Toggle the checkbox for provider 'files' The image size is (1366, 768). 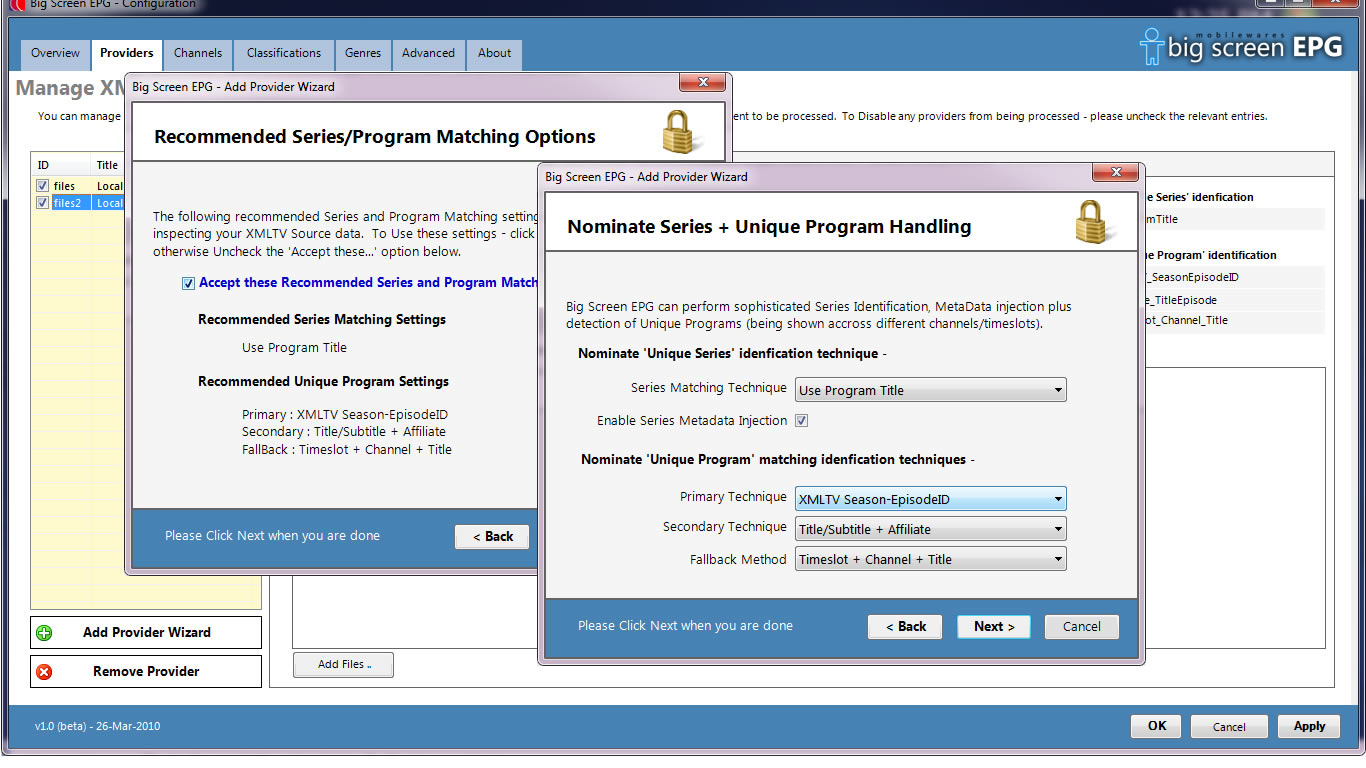(x=42, y=186)
